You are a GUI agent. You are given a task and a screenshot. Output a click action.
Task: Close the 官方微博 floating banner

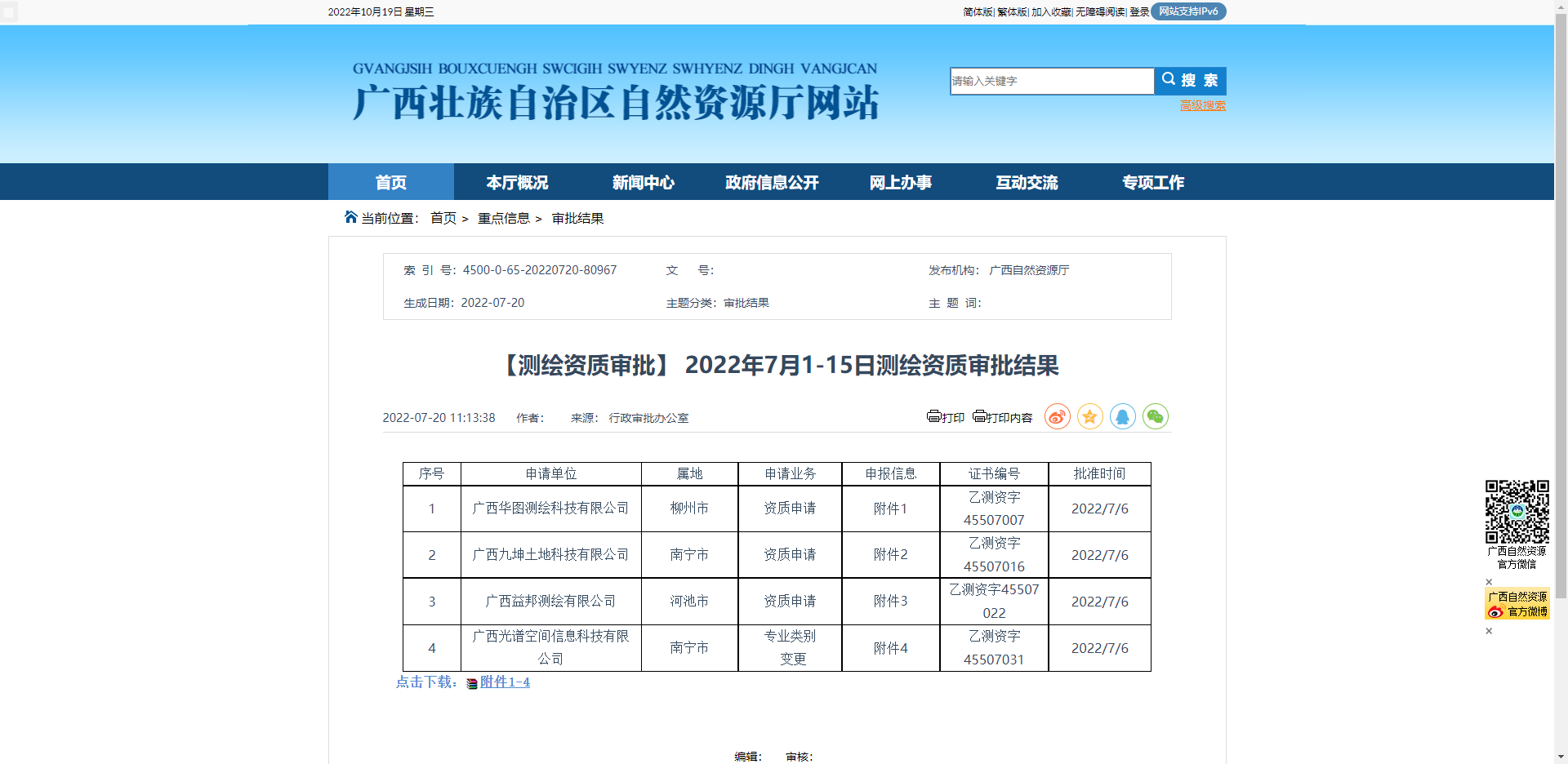tap(1489, 631)
